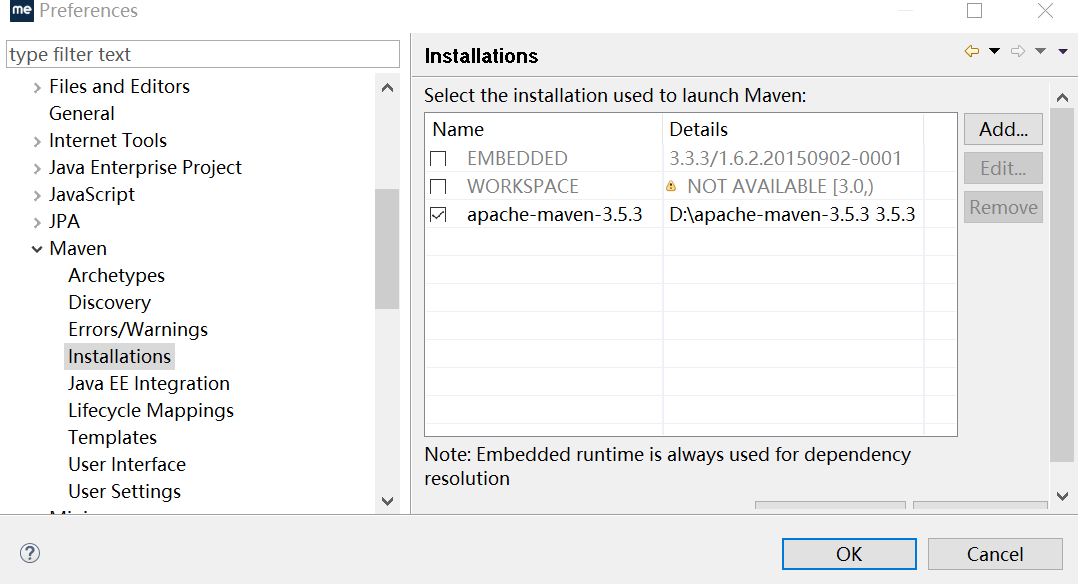Check the EMBEDDED installation checkbox
Viewport: 1078px width, 584px height.
coord(438,159)
